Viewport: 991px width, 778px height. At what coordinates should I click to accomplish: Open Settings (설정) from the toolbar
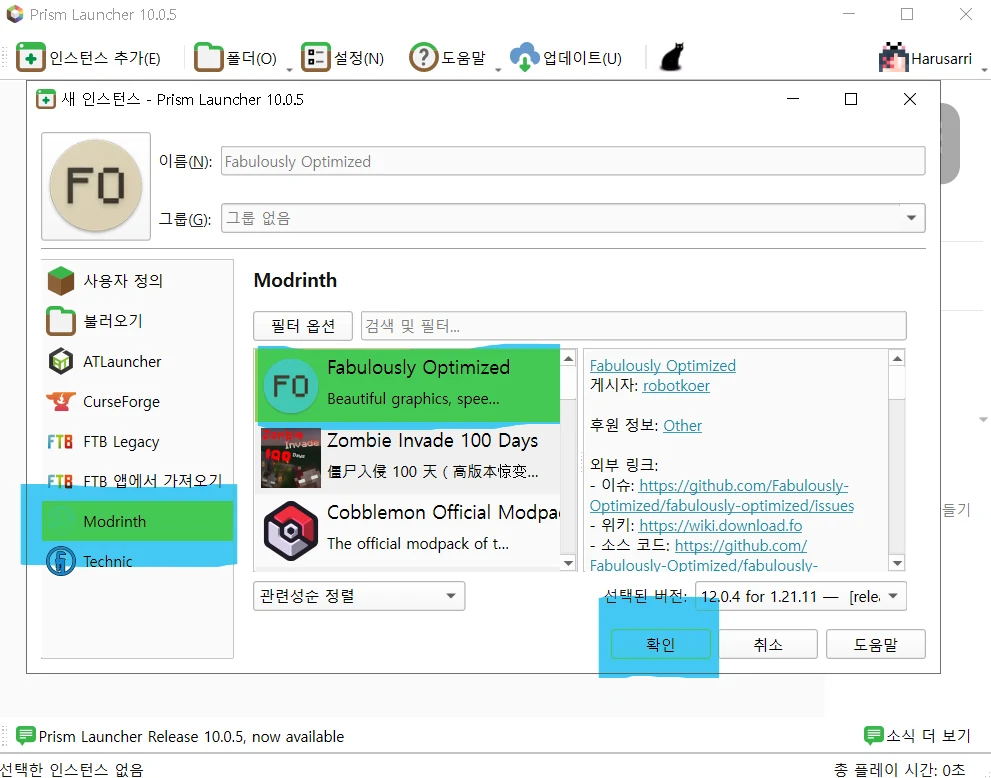[x=343, y=58]
